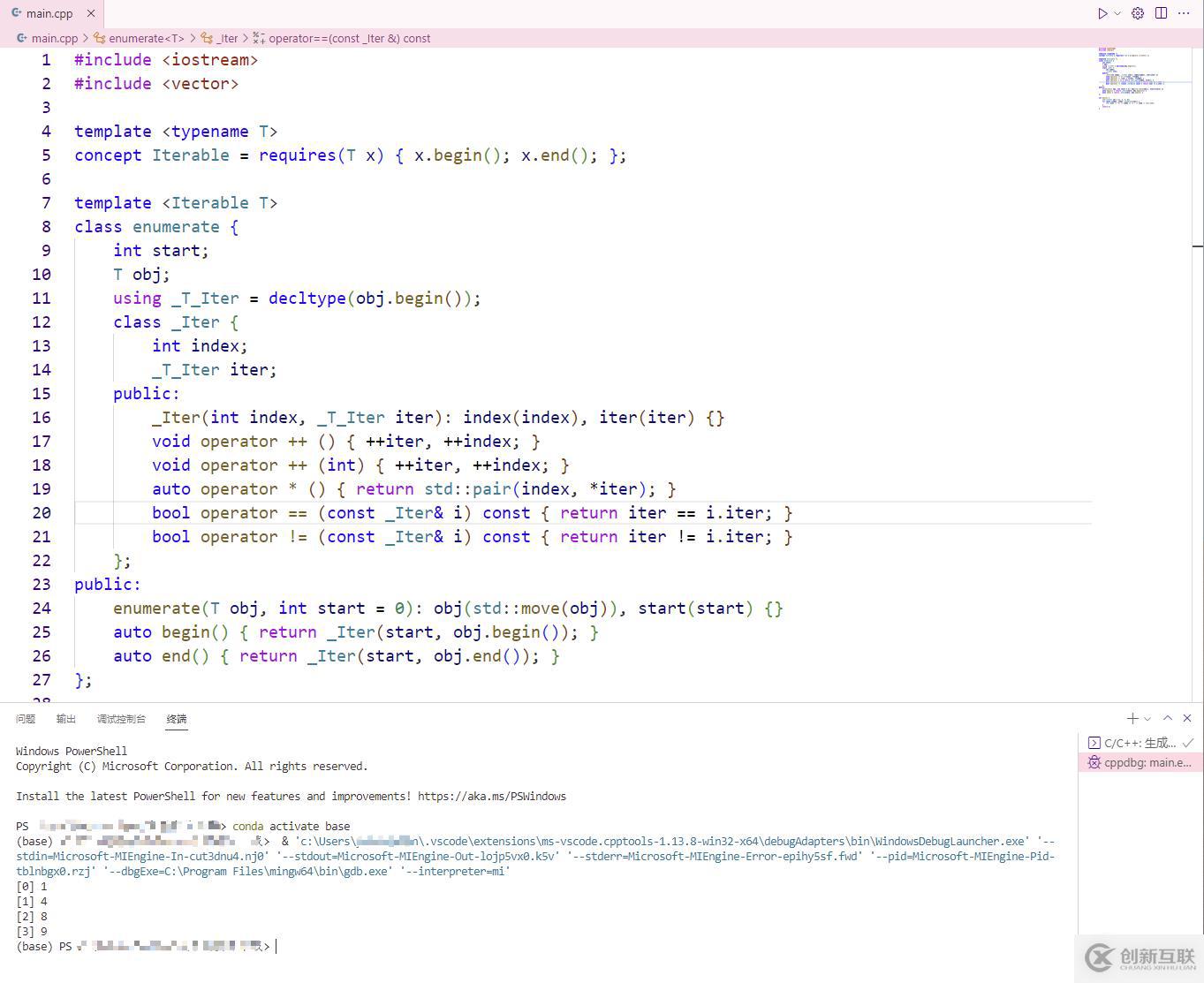Click 'concept Iterable' on line 5
This screenshot has width=1204, height=983.
(x=152, y=155)
